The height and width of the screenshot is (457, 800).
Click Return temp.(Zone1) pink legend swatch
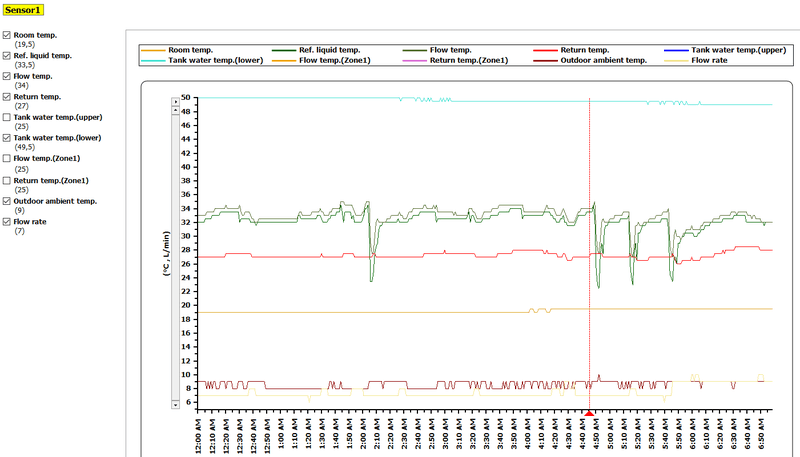pyautogui.click(x=414, y=61)
